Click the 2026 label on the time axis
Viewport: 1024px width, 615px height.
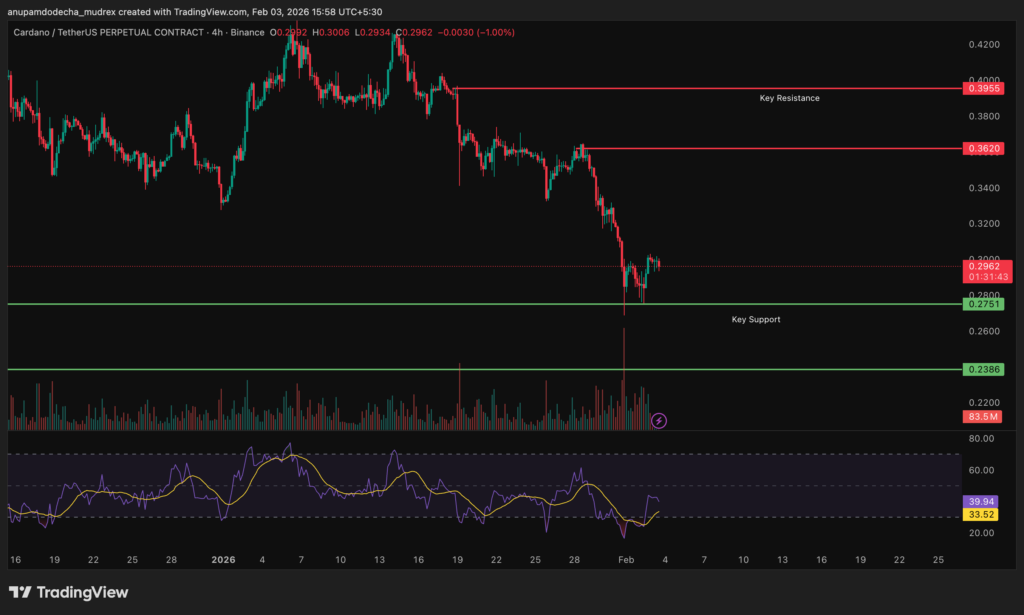[x=223, y=561]
